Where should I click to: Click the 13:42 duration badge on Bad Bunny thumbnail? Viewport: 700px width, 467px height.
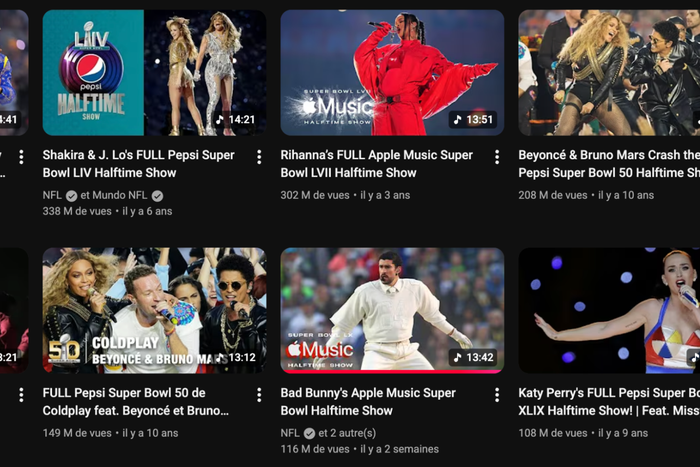(472, 358)
